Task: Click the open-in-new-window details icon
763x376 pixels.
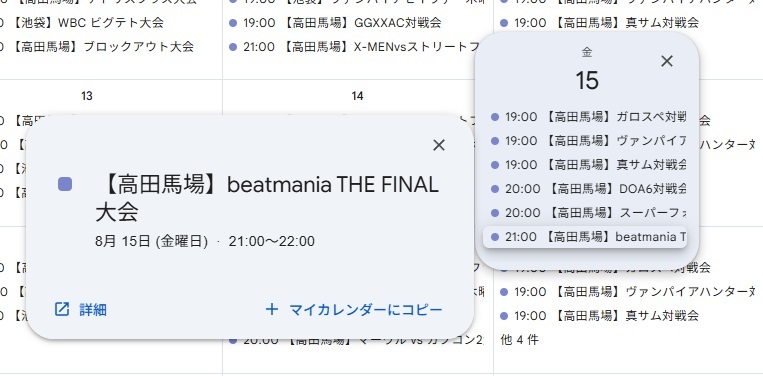Action: pos(62,309)
